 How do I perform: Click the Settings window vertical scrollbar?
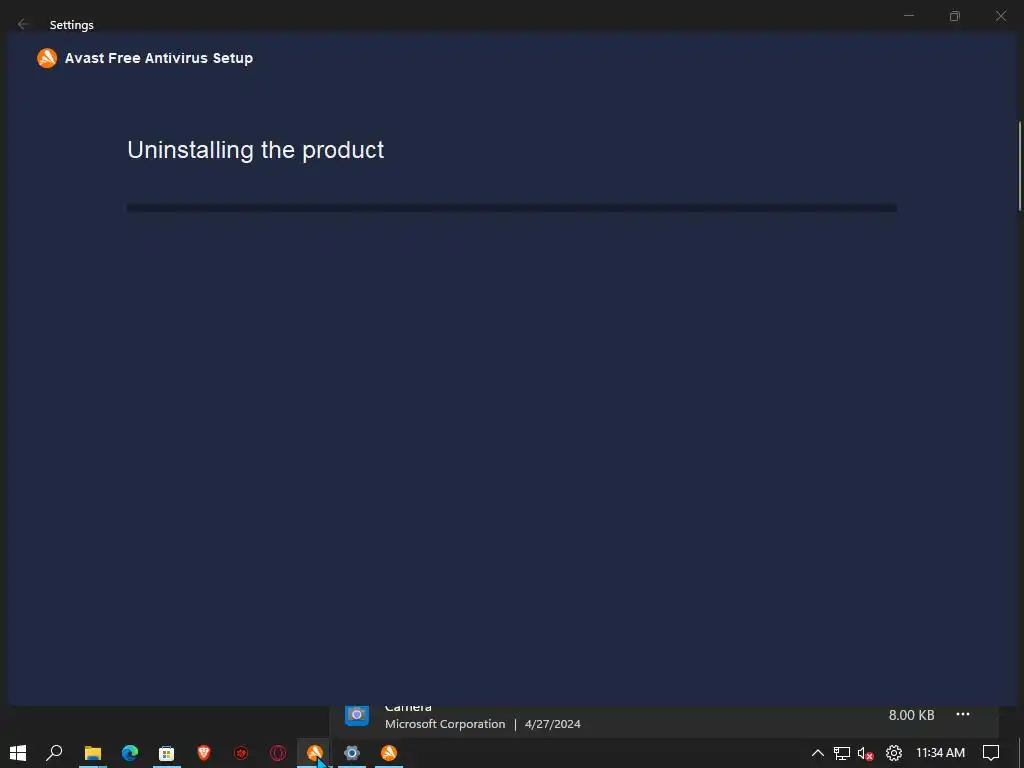pyautogui.click(x=1019, y=166)
